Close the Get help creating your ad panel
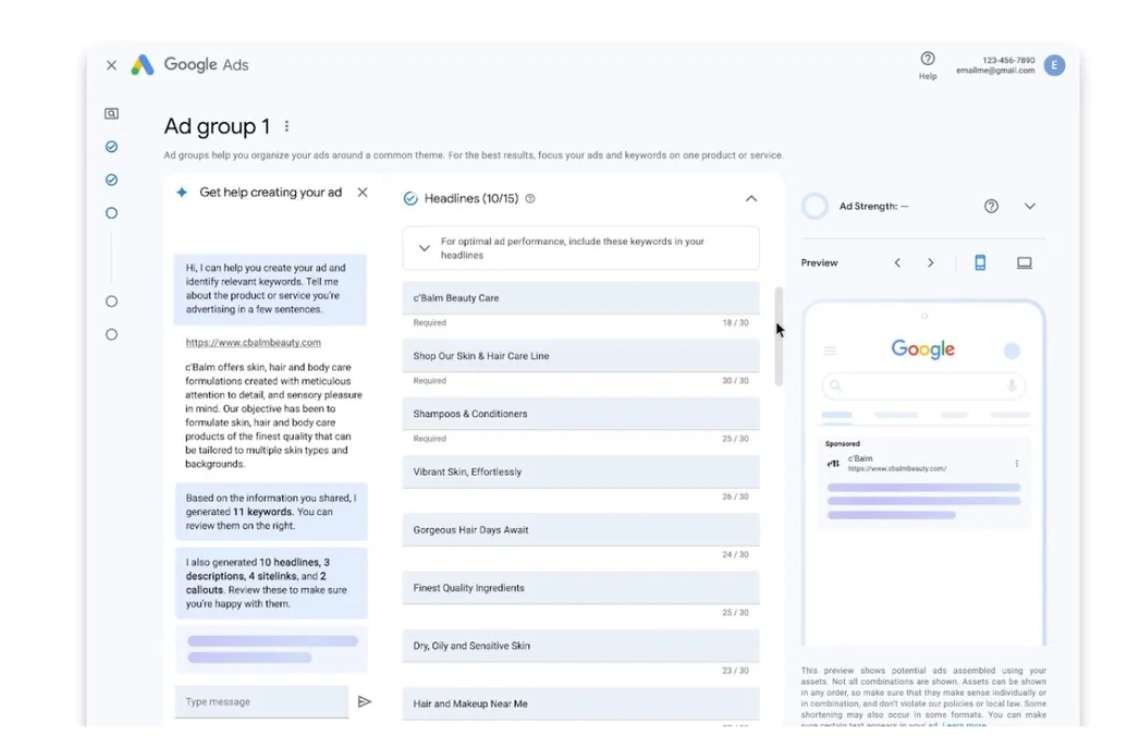The height and width of the screenshot is (745, 1135). pos(363,193)
